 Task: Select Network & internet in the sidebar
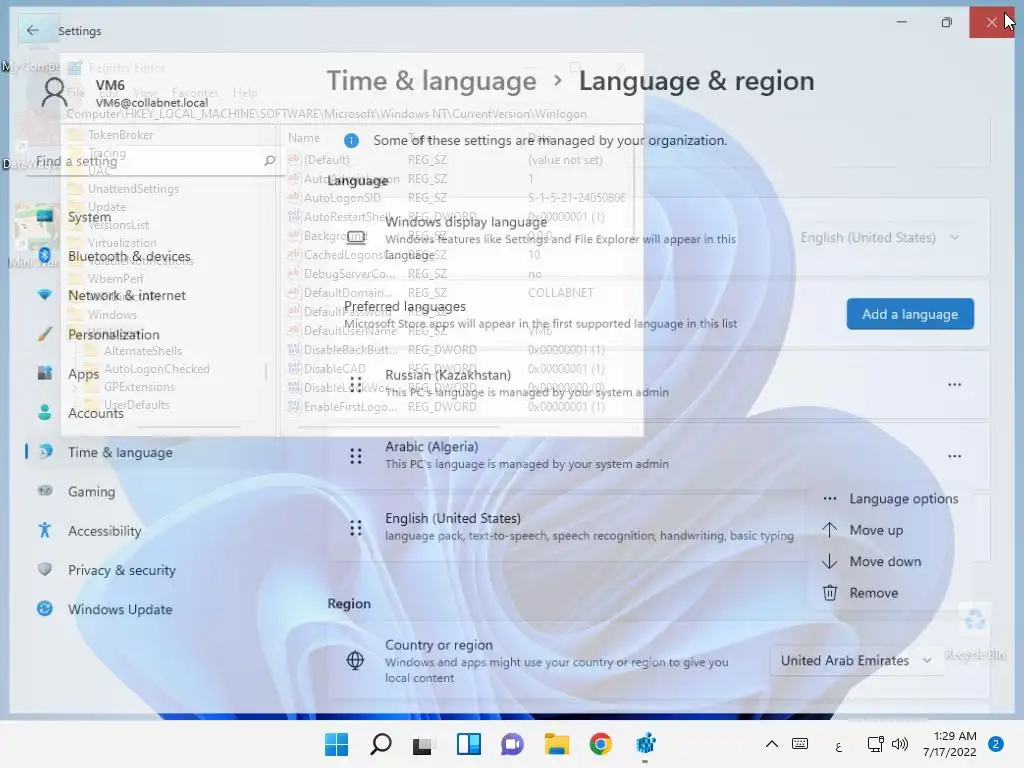click(x=127, y=295)
